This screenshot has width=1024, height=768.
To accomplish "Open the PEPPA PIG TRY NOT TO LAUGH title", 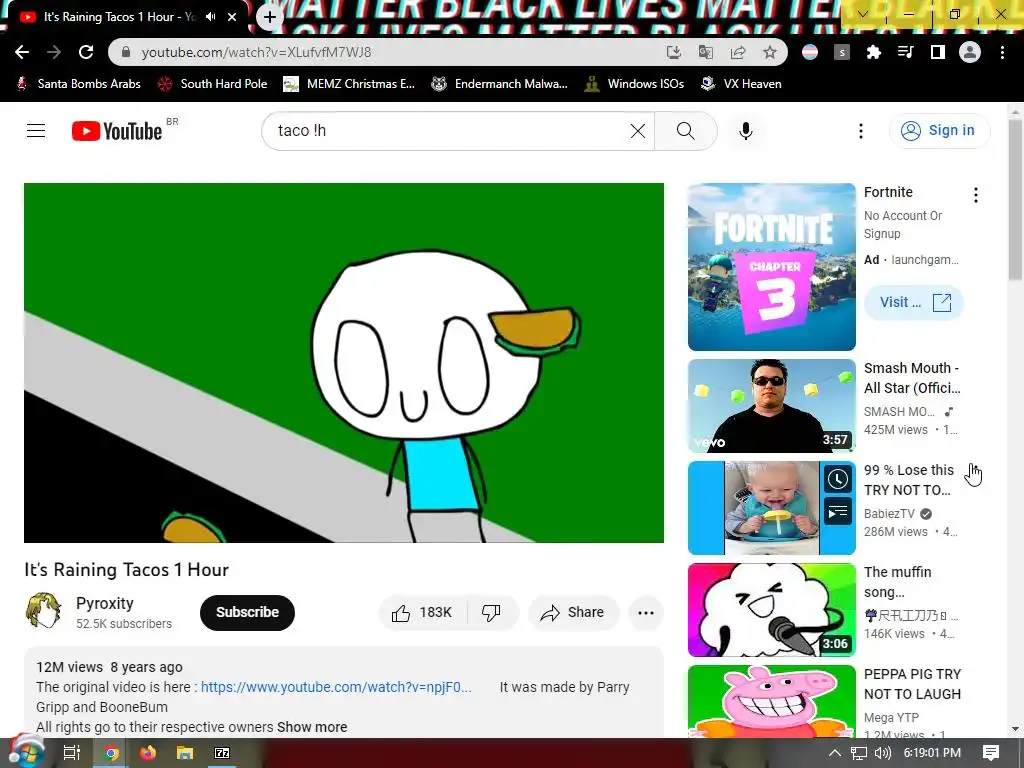I will point(912,684).
